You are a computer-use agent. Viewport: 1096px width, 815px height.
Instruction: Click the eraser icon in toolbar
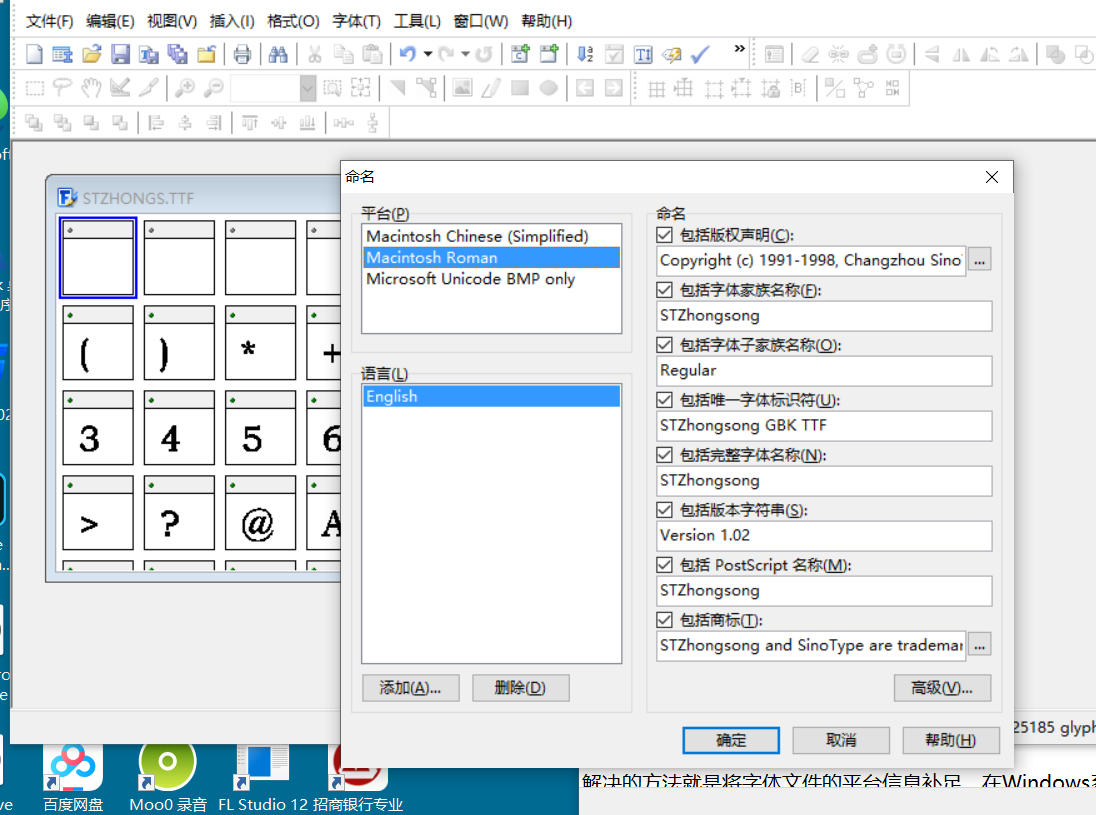[x=810, y=55]
